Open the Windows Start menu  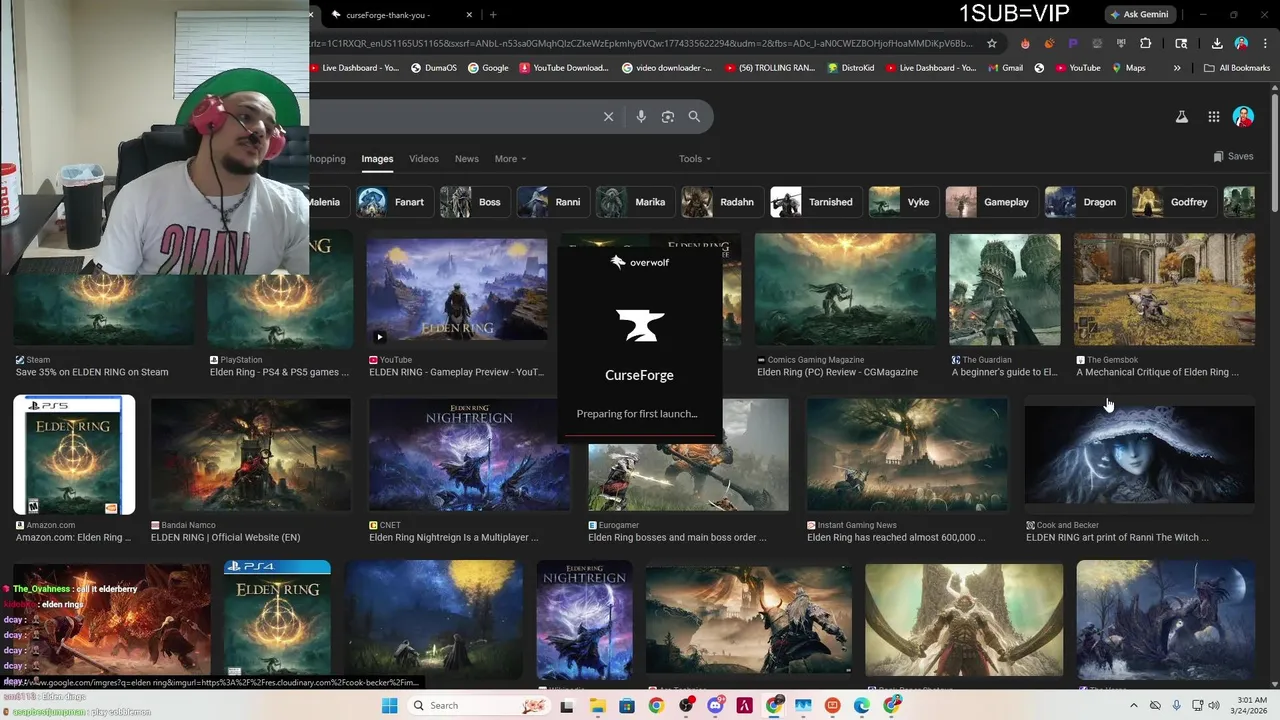(x=389, y=706)
